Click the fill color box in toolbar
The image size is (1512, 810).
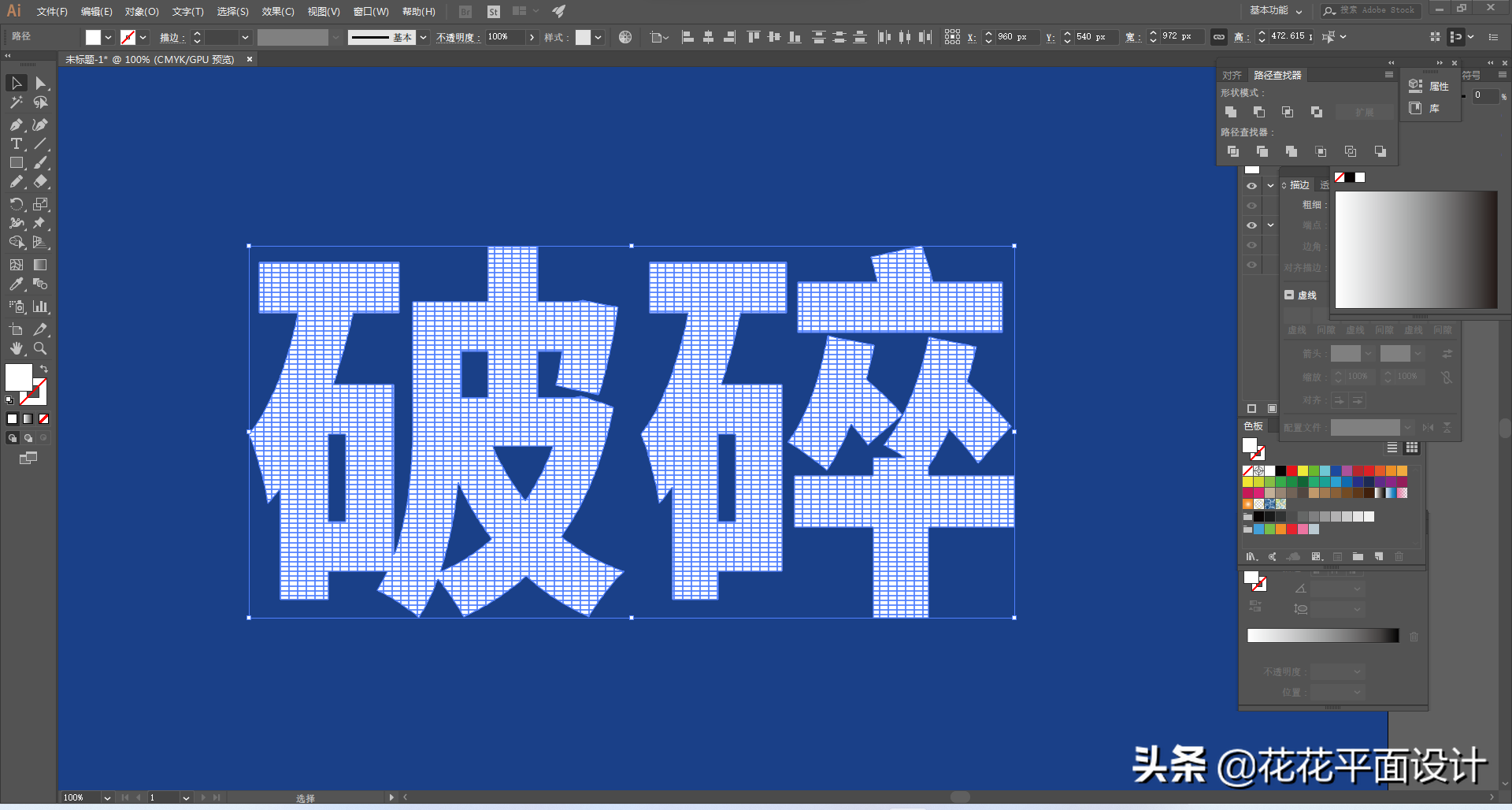tap(18, 377)
